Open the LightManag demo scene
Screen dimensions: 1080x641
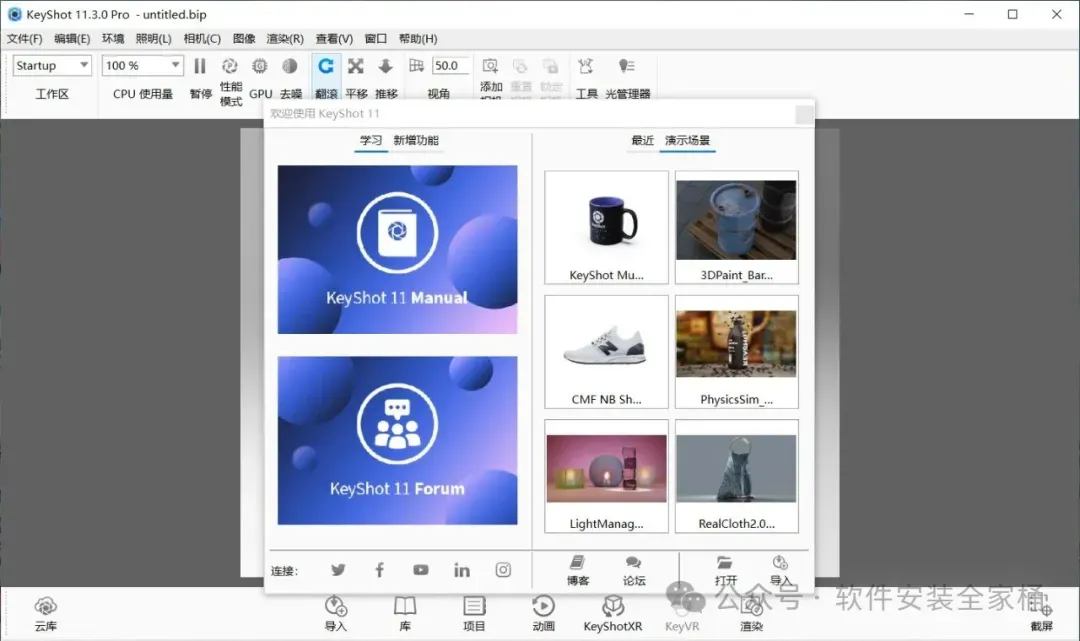[x=606, y=476]
